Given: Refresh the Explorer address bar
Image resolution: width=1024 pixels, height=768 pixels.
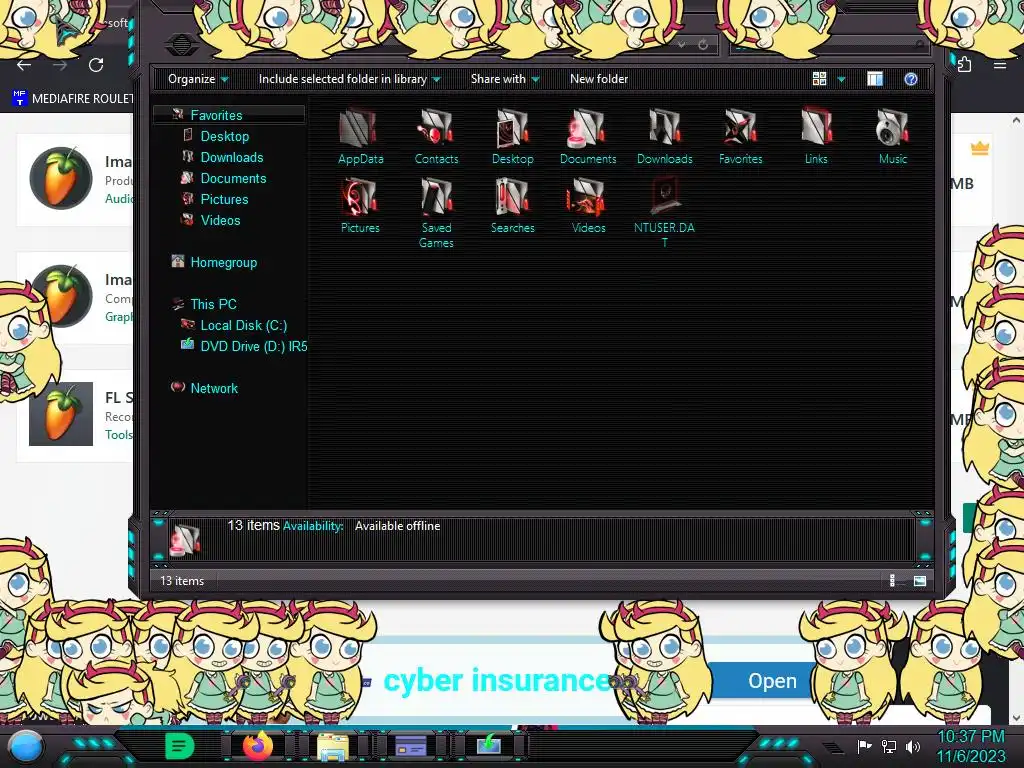Looking at the screenshot, I should pos(703,45).
